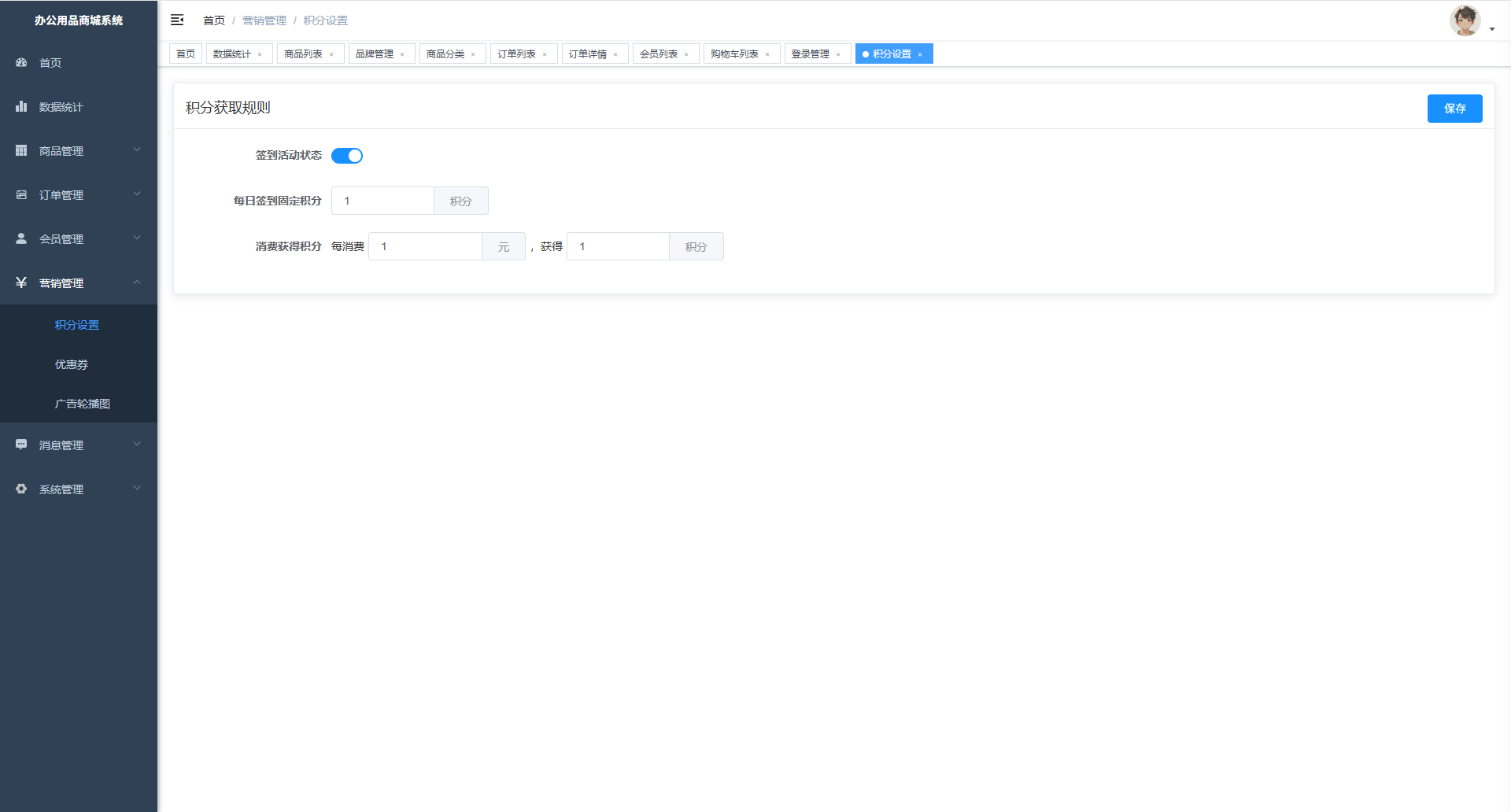Go to 首页 via the breadcrumb link
This screenshot has height=812, width=1511.
click(x=214, y=20)
